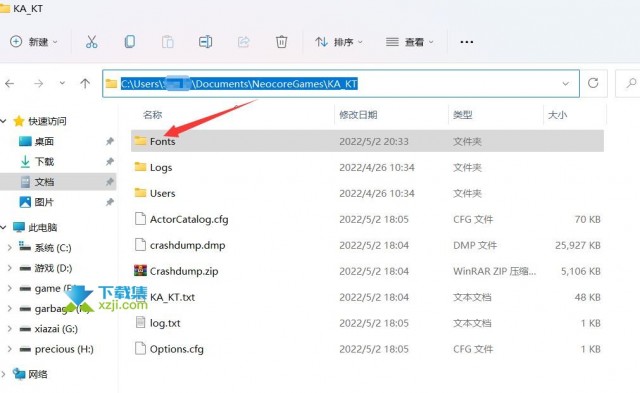Click the Delete trash bin icon

click(x=281, y=42)
